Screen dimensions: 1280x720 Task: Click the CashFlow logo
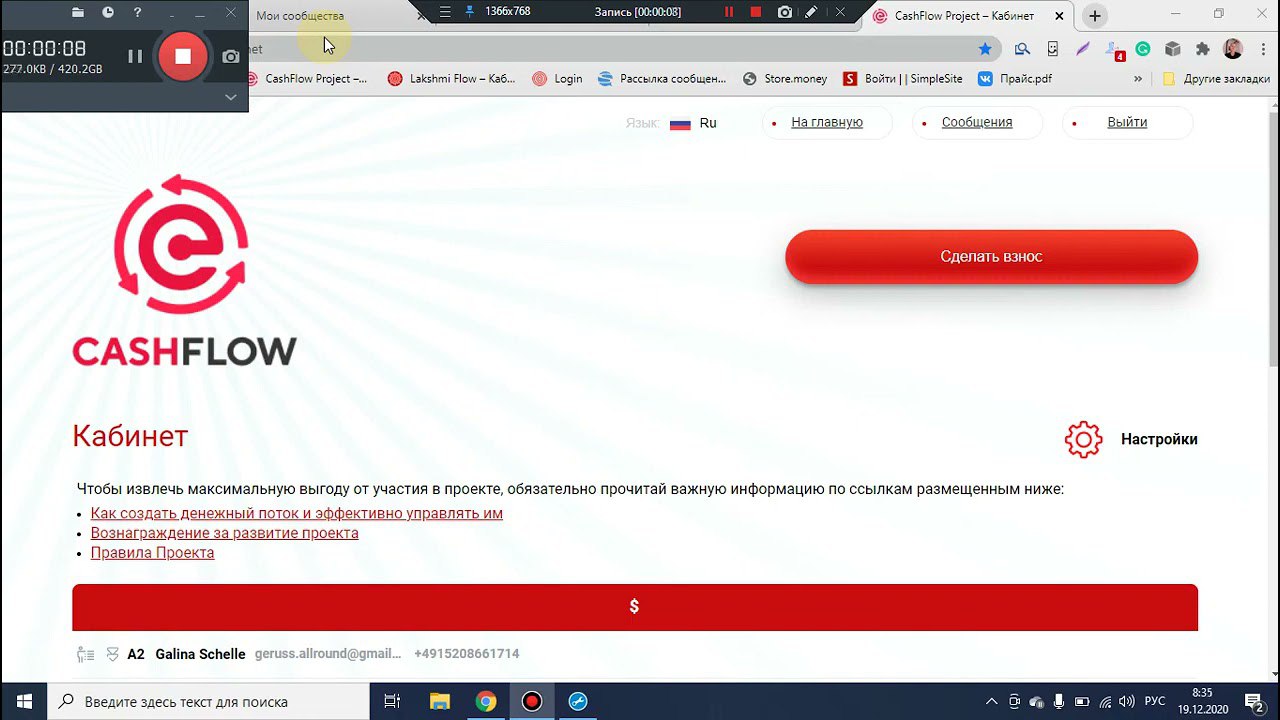pos(184,270)
